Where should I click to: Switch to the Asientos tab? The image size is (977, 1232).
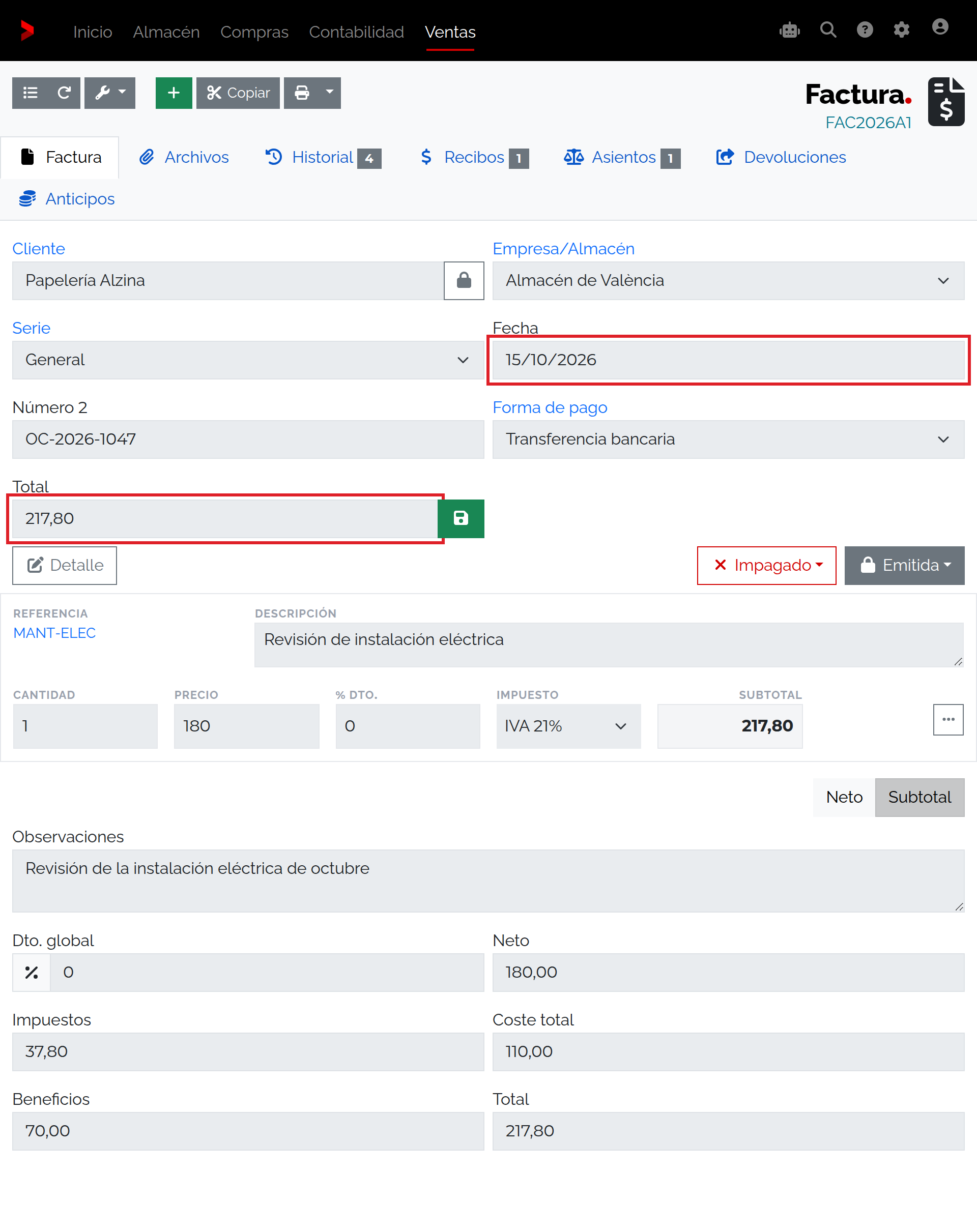[x=622, y=157]
